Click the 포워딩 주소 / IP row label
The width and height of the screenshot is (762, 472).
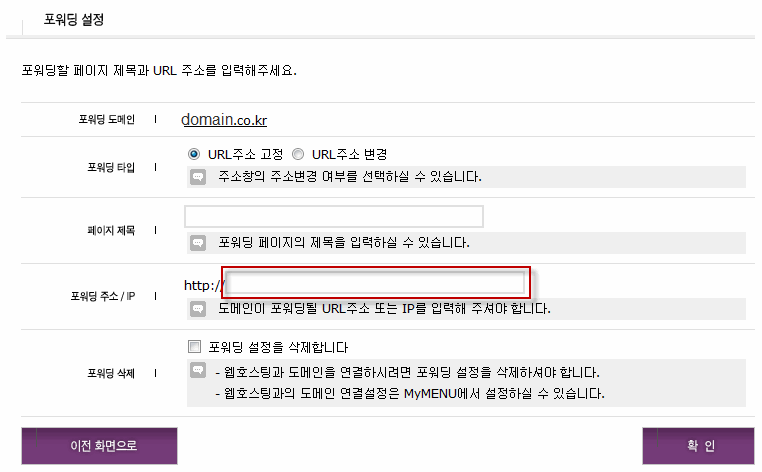pos(103,297)
